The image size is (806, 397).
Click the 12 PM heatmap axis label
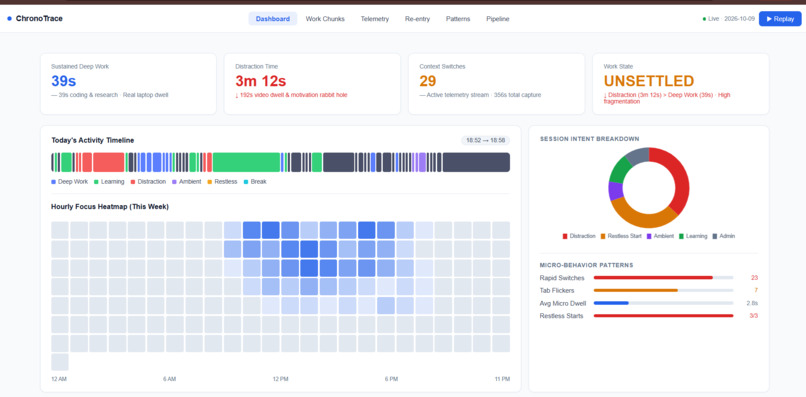(281, 379)
